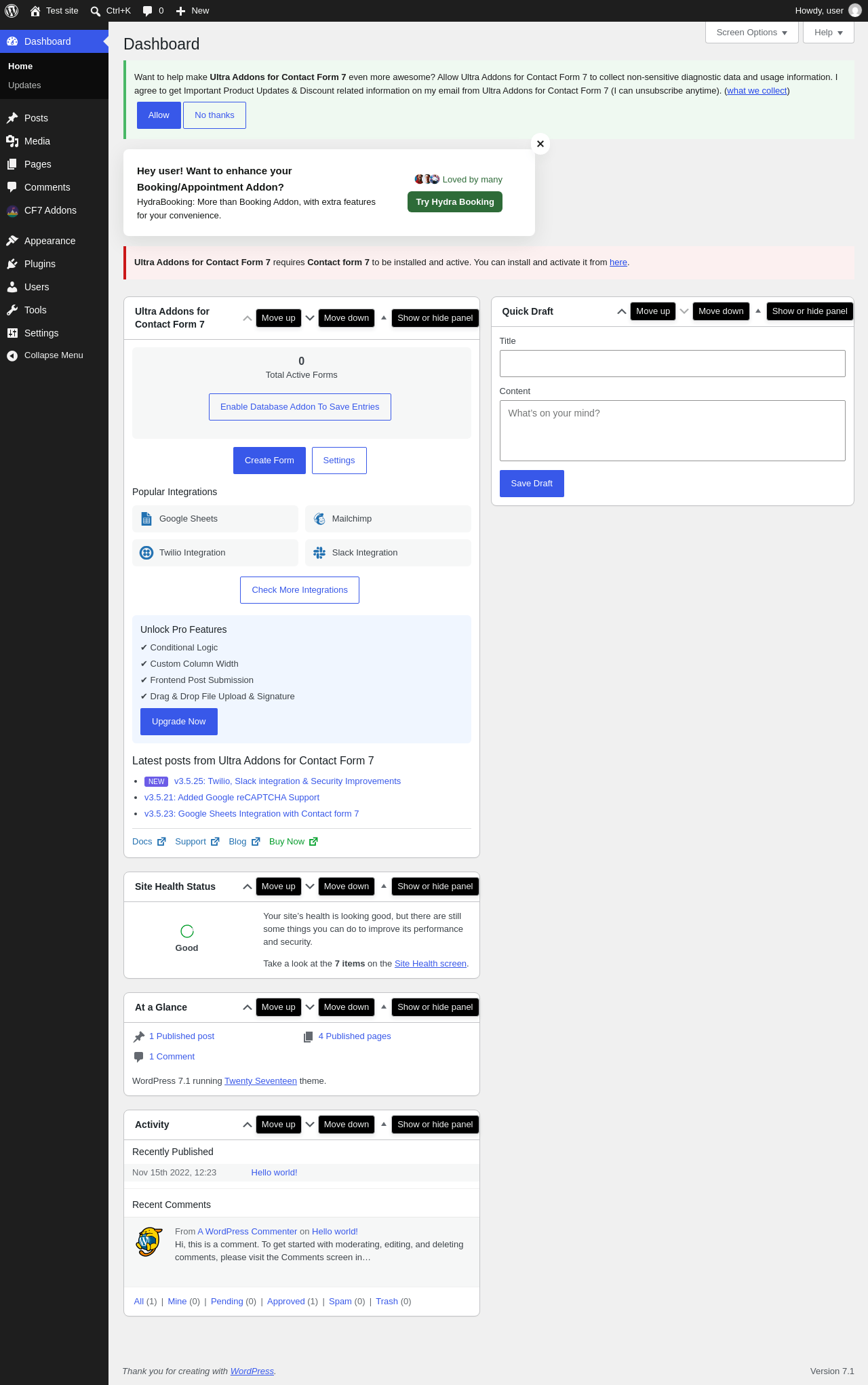Collapse the At a Glance panel
The width and height of the screenshot is (868, 1385).
pyautogui.click(x=384, y=1007)
